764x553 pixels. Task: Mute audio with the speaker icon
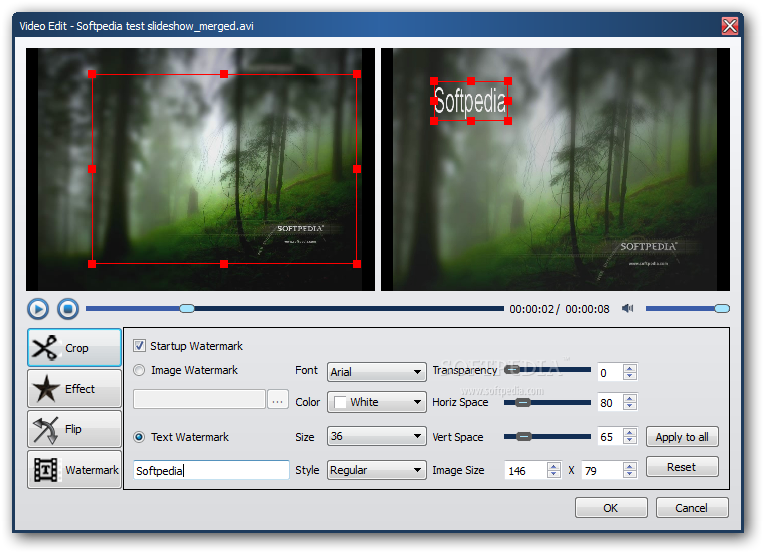pyautogui.click(x=628, y=308)
